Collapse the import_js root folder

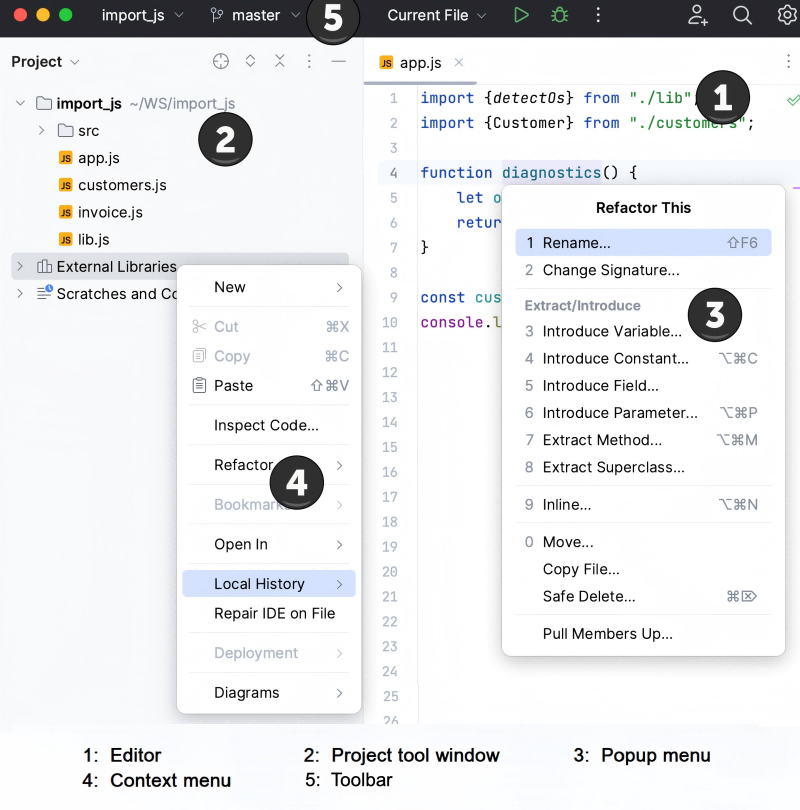click(20, 103)
